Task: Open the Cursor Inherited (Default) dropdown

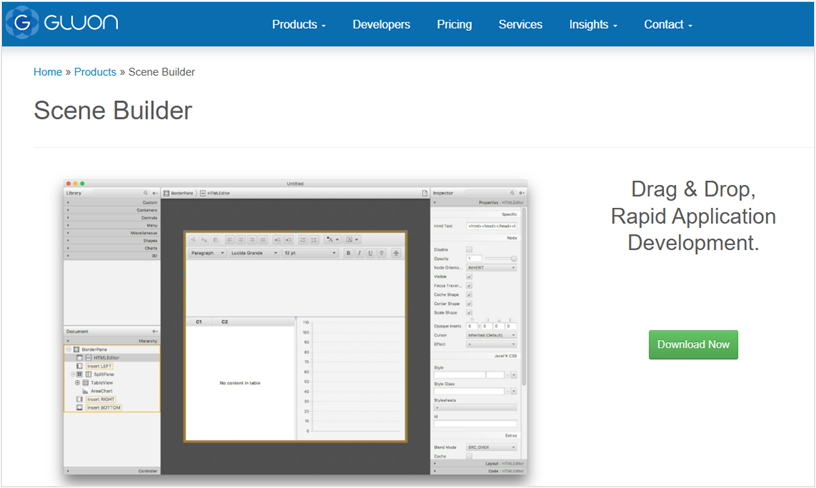Action: [x=491, y=335]
